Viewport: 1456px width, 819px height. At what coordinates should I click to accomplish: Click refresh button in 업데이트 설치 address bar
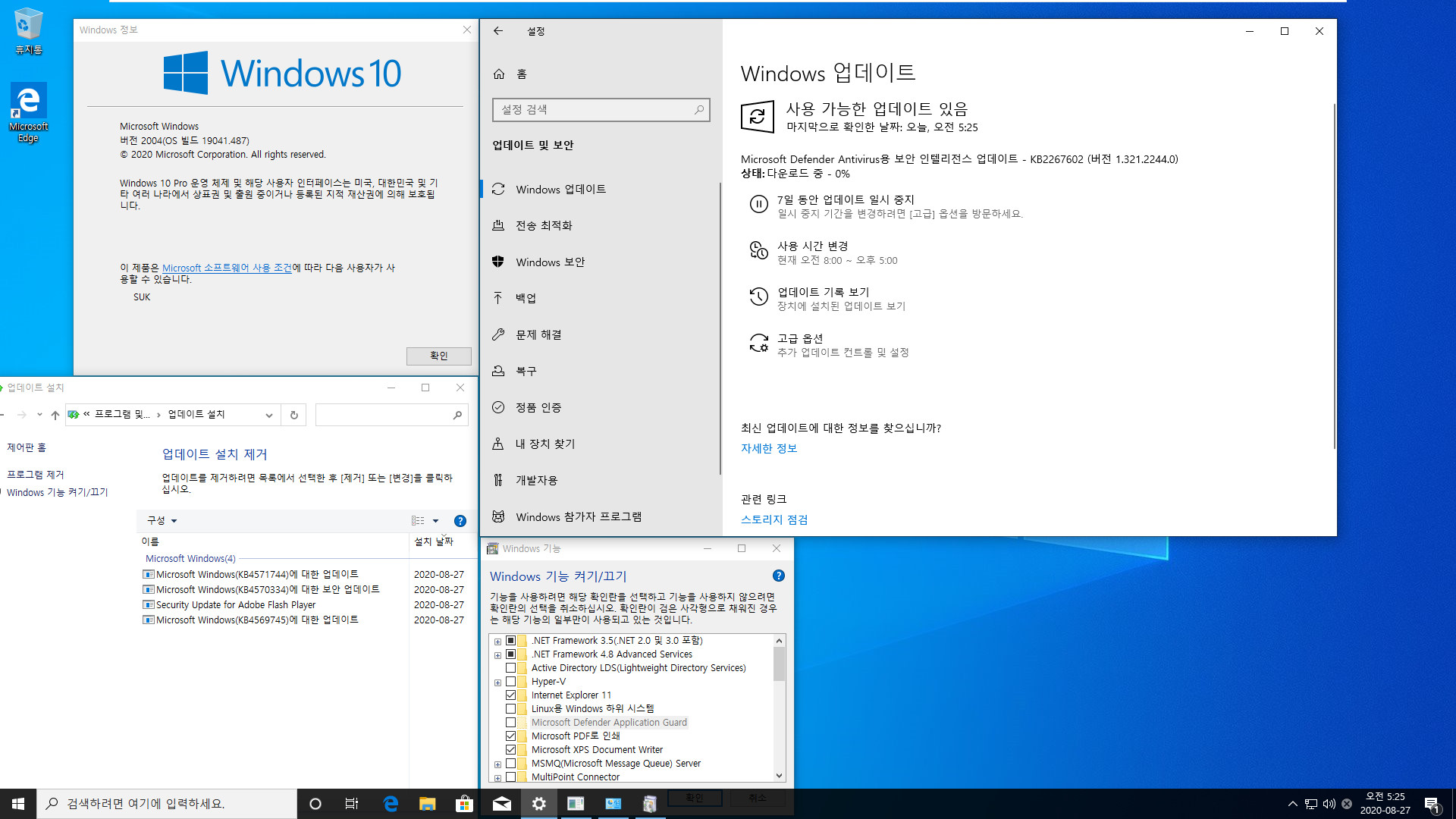pyautogui.click(x=294, y=415)
